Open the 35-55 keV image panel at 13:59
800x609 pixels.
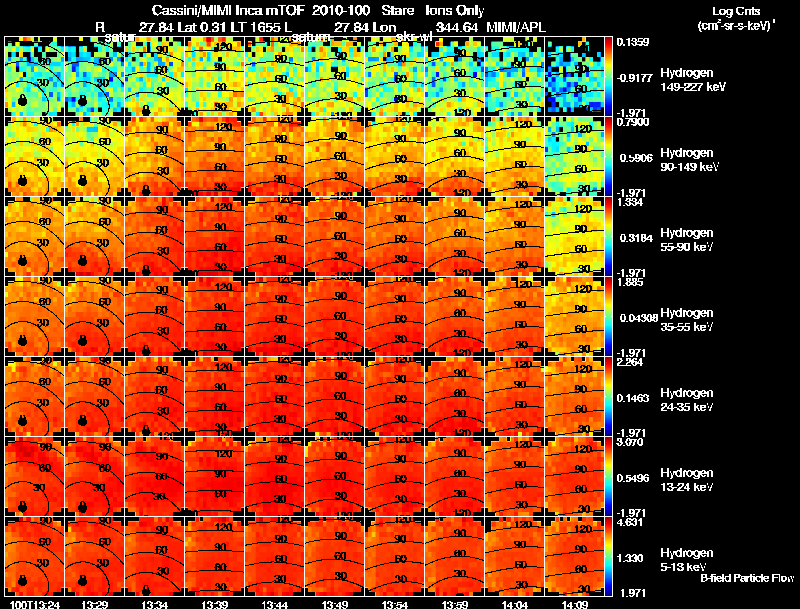455,316
